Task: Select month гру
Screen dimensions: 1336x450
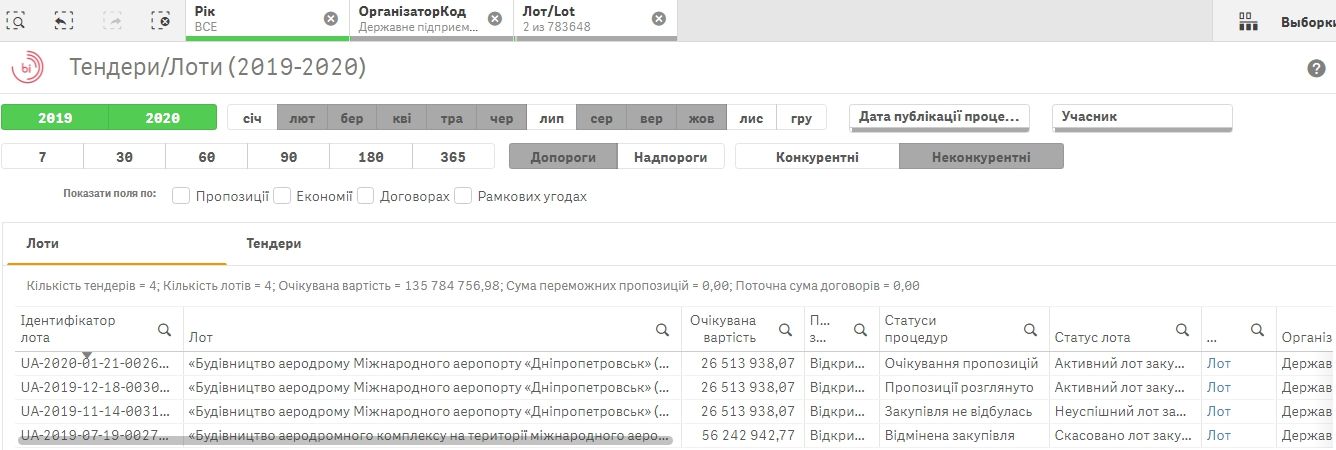Action: (x=802, y=118)
